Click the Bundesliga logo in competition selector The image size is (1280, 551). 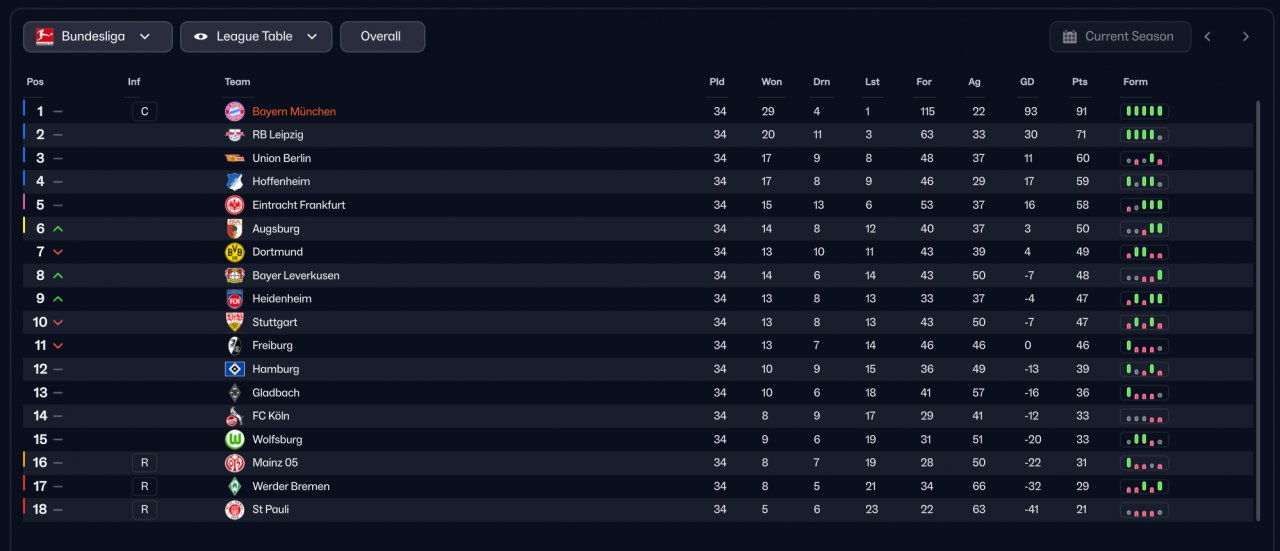click(x=44, y=37)
